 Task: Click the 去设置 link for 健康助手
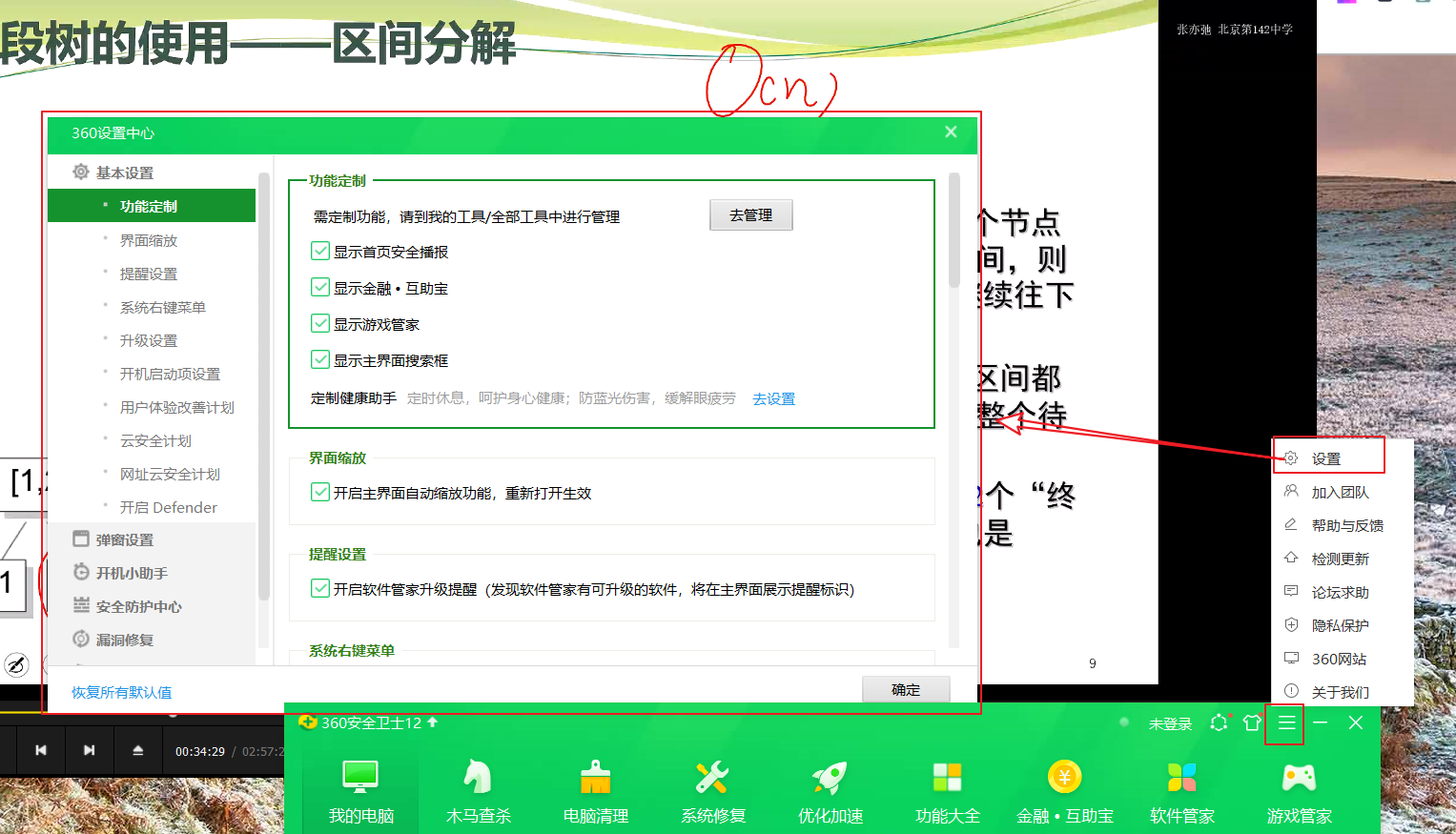(x=773, y=398)
